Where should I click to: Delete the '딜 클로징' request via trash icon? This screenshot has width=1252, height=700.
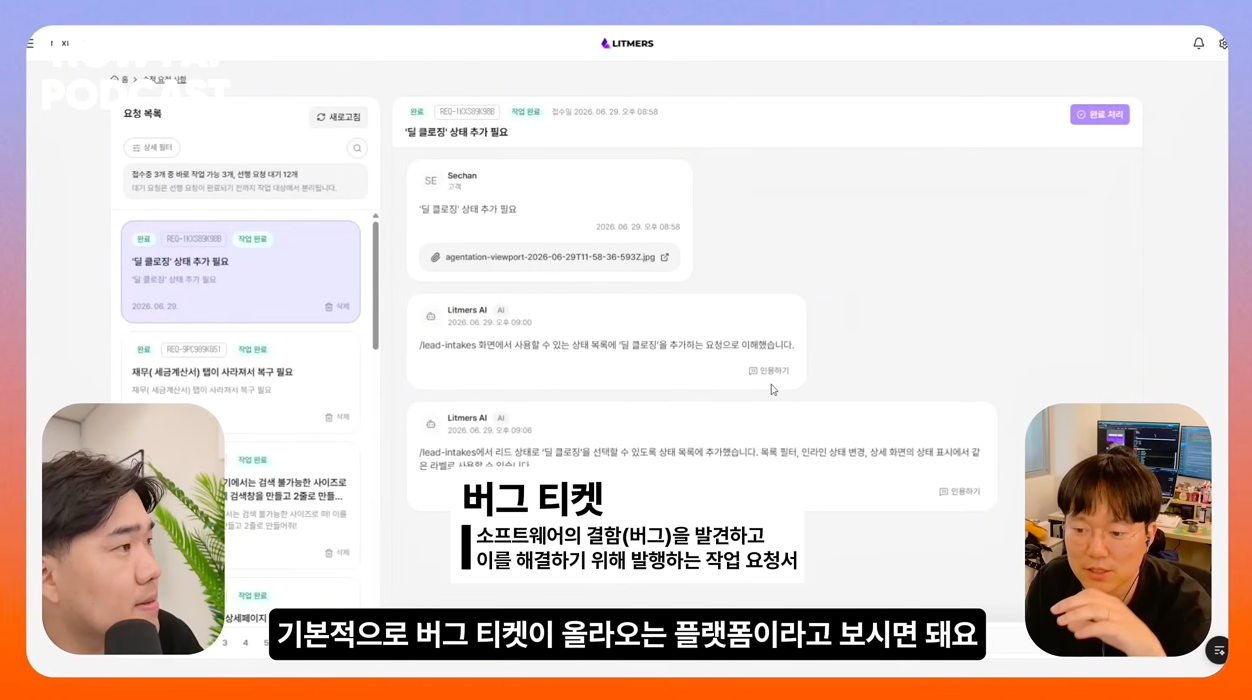coord(337,307)
